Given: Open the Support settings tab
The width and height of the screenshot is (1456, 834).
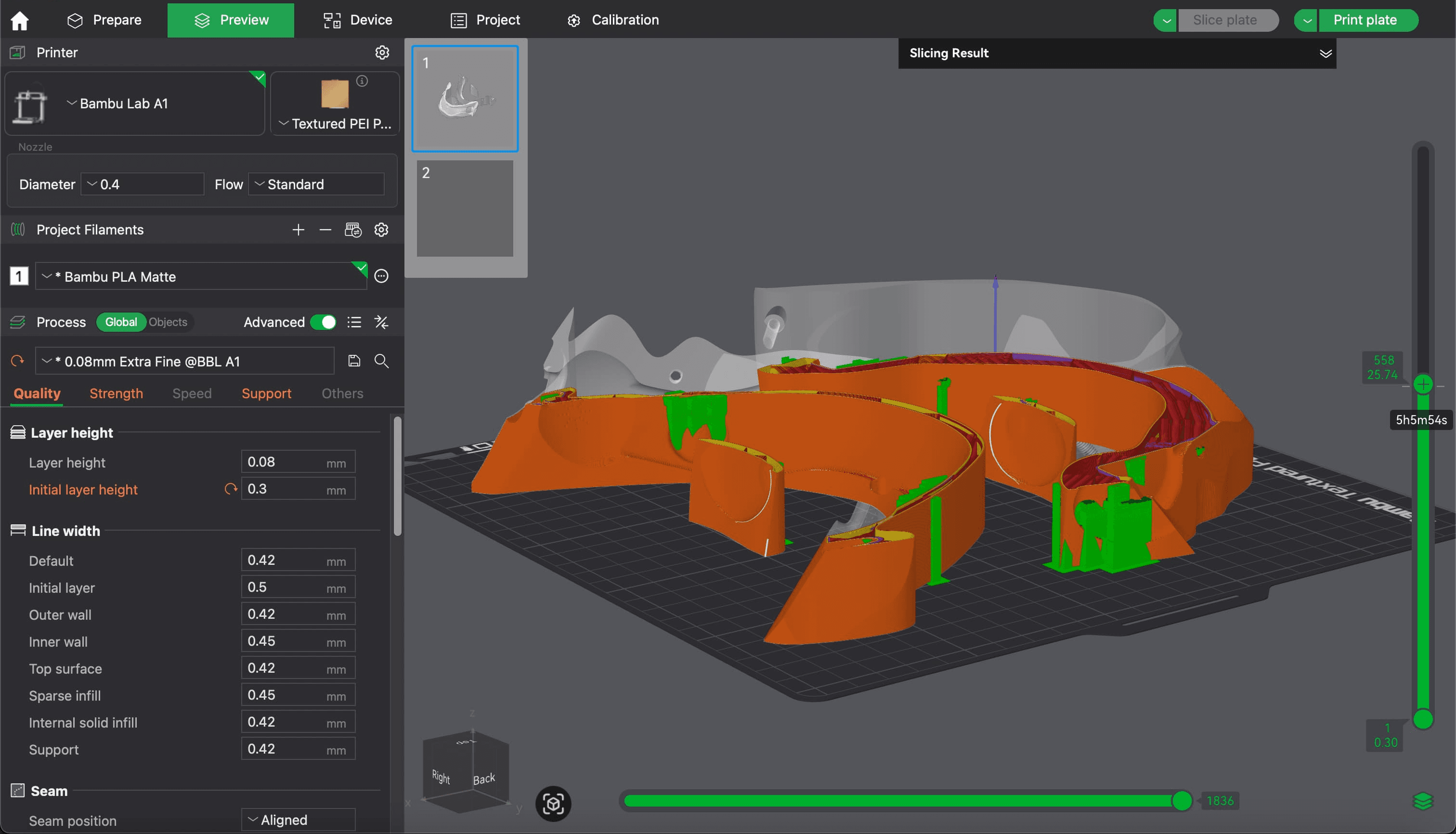Looking at the screenshot, I should click(x=266, y=393).
